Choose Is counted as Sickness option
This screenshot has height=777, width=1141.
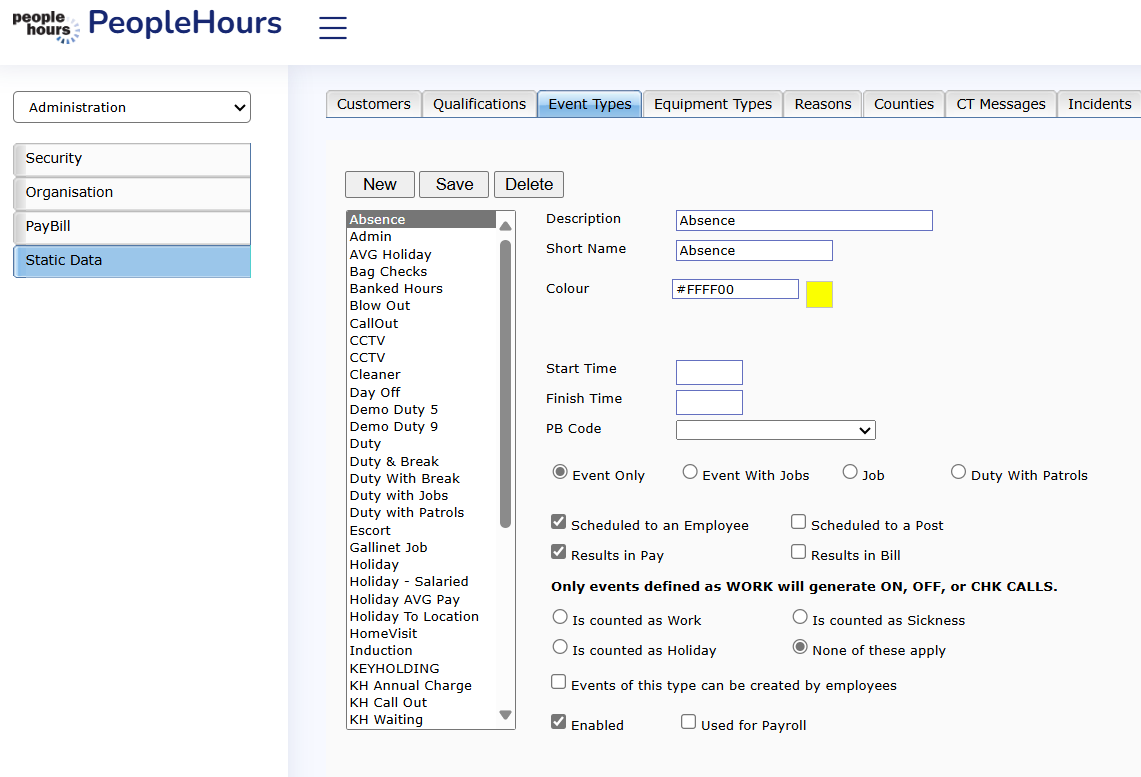point(800,617)
